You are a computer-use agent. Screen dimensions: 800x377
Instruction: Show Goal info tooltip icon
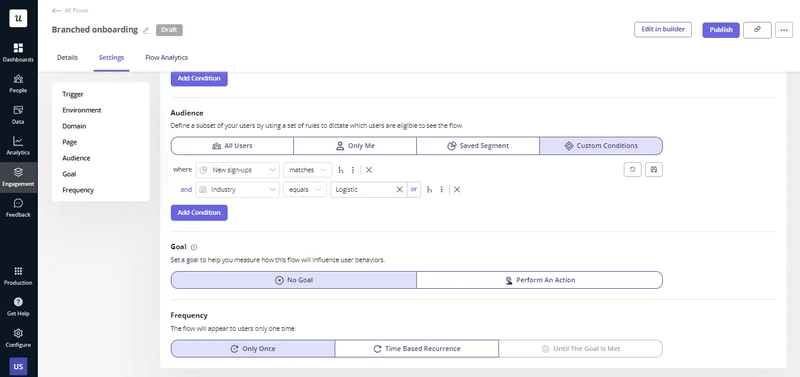(194, 247)
